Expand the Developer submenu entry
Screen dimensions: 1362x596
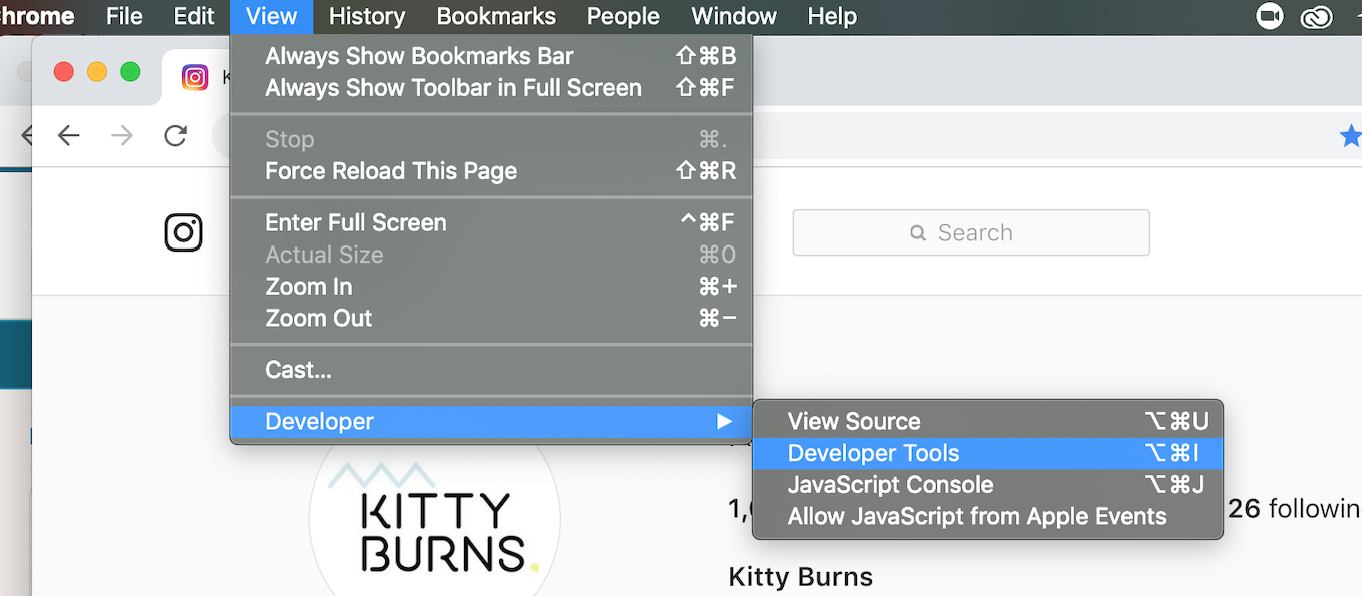pos(491,421)
